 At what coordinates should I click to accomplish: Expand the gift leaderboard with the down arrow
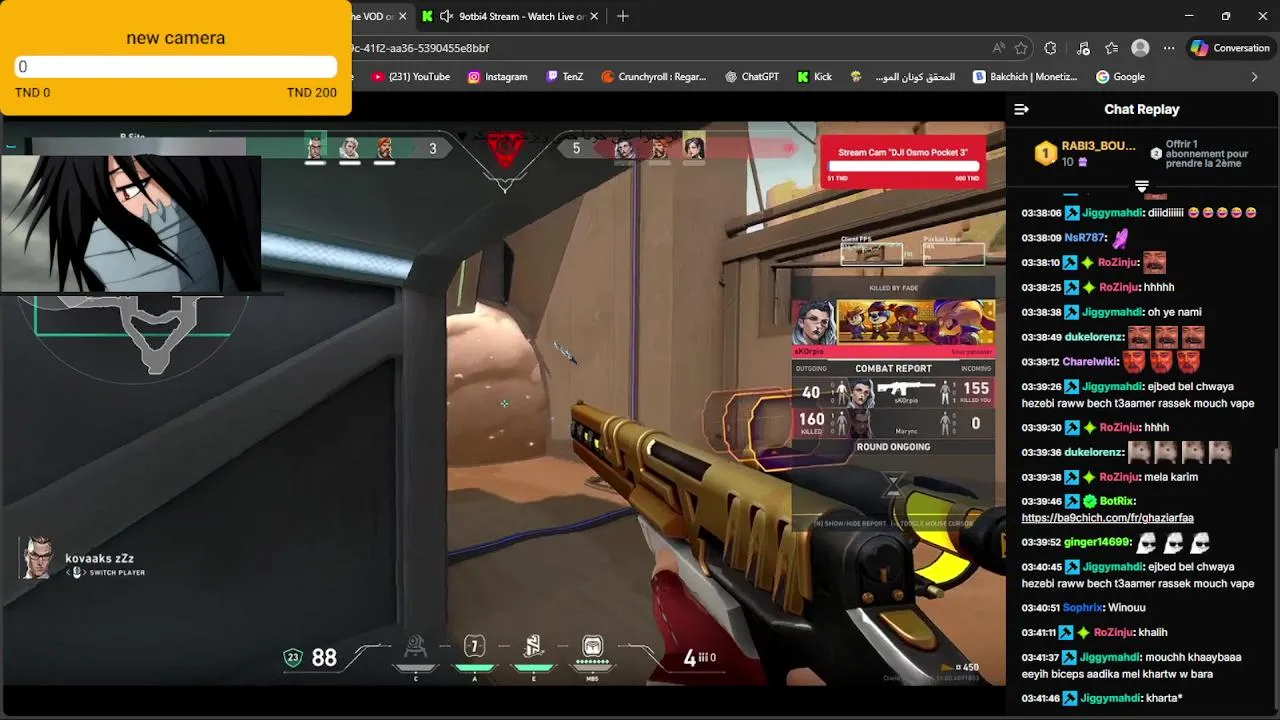1141,186
